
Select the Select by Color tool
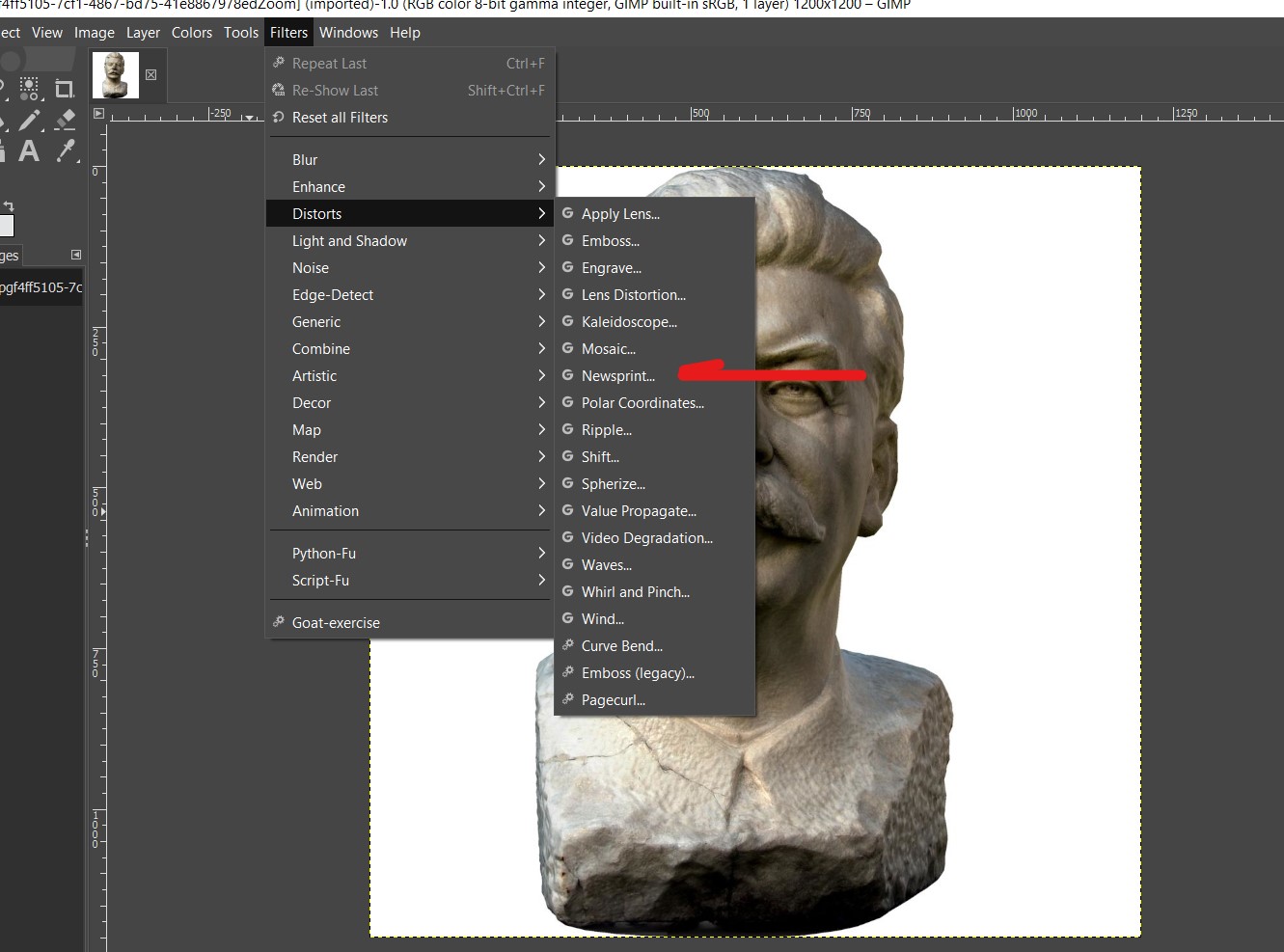[x=29, y=90]
